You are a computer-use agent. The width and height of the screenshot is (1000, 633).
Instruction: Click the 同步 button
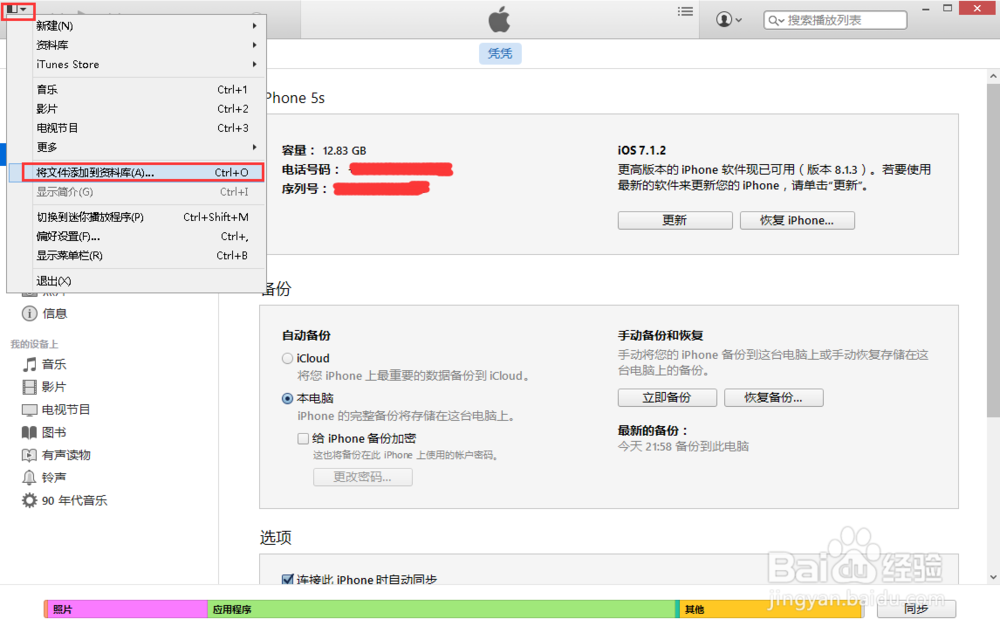point(916,609)
